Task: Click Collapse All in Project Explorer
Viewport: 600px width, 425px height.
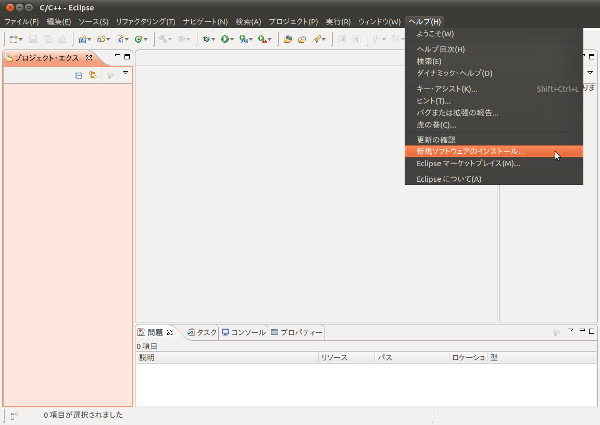Action: point(79,75)
